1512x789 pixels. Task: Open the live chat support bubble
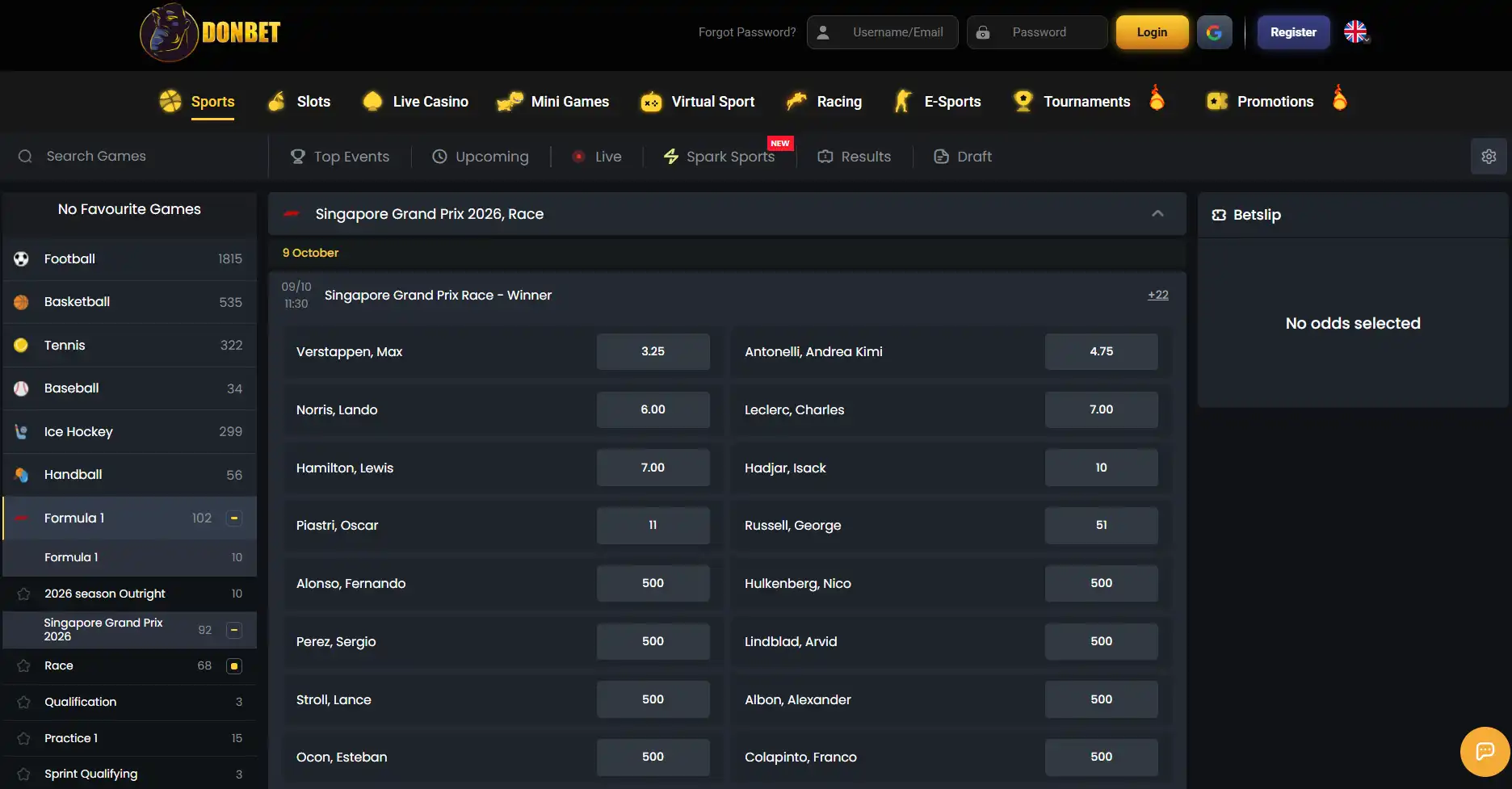point(1485,752)
